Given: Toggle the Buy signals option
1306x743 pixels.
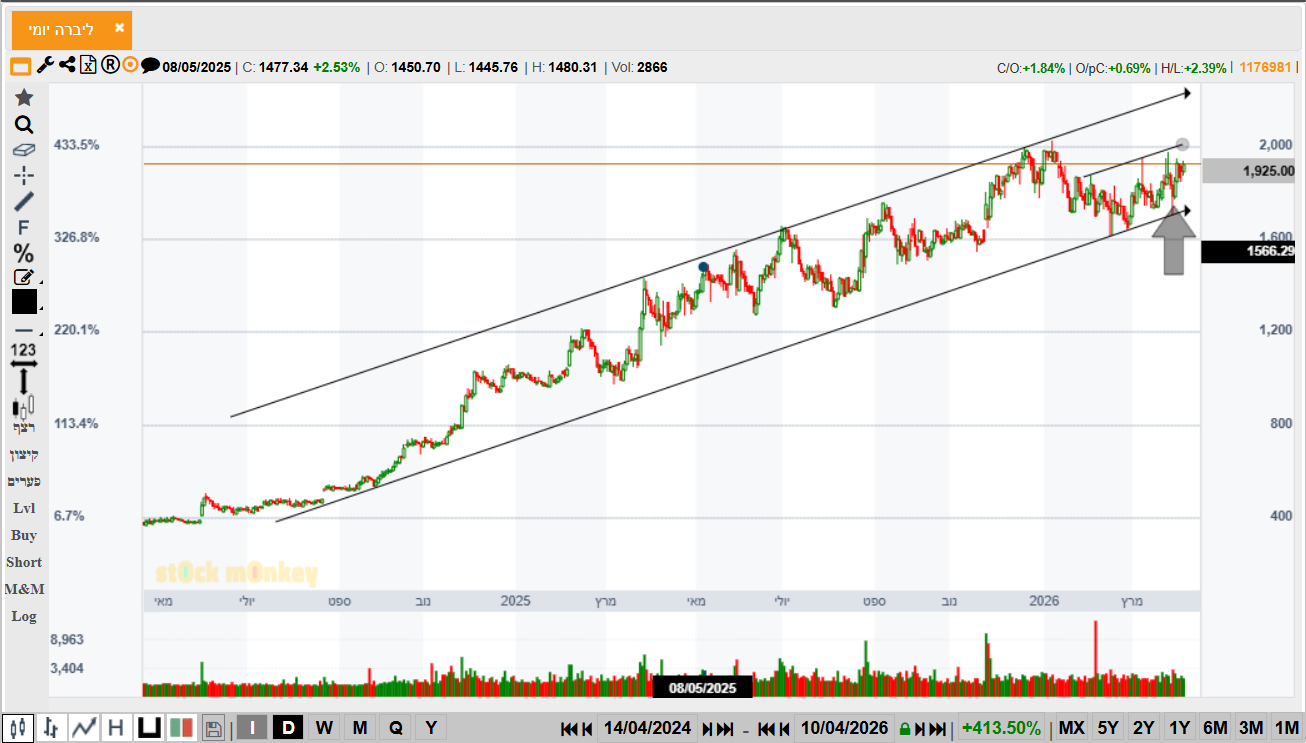Looking at the screenshot, I should (x=24, y=535).
